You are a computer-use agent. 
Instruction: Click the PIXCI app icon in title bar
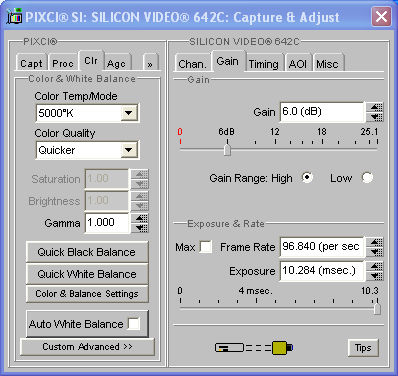(x=14, y=17)
